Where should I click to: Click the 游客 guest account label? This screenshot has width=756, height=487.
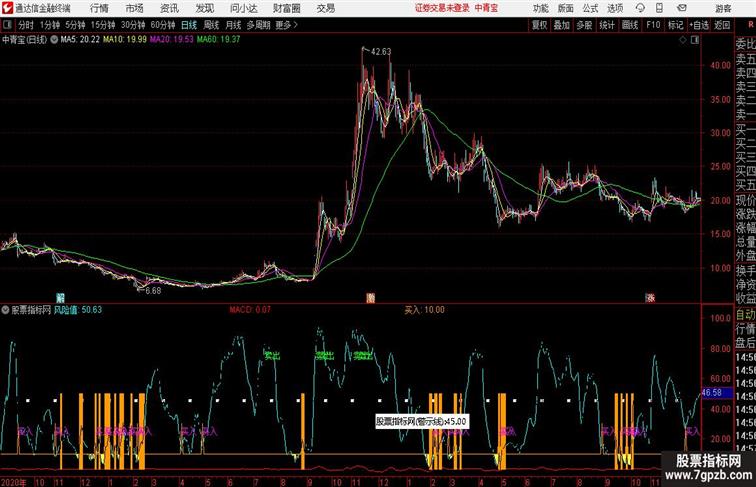point(723,8)
